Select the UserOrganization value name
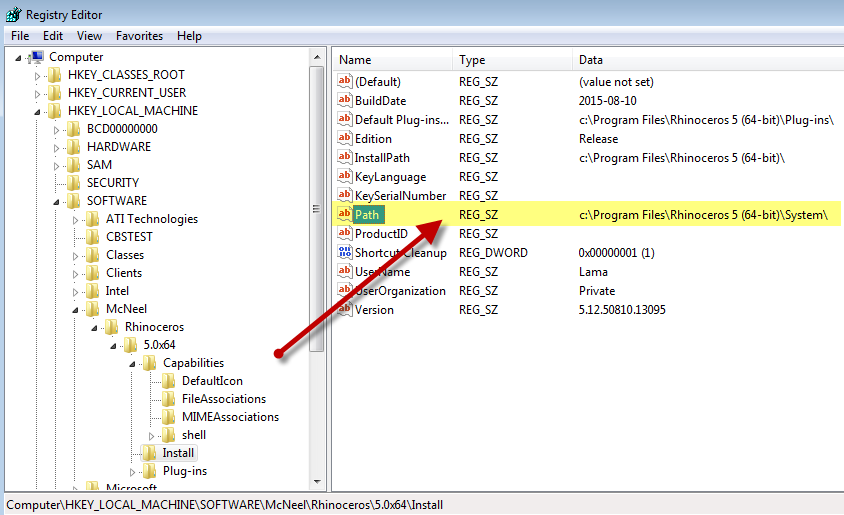 [400, 291]
